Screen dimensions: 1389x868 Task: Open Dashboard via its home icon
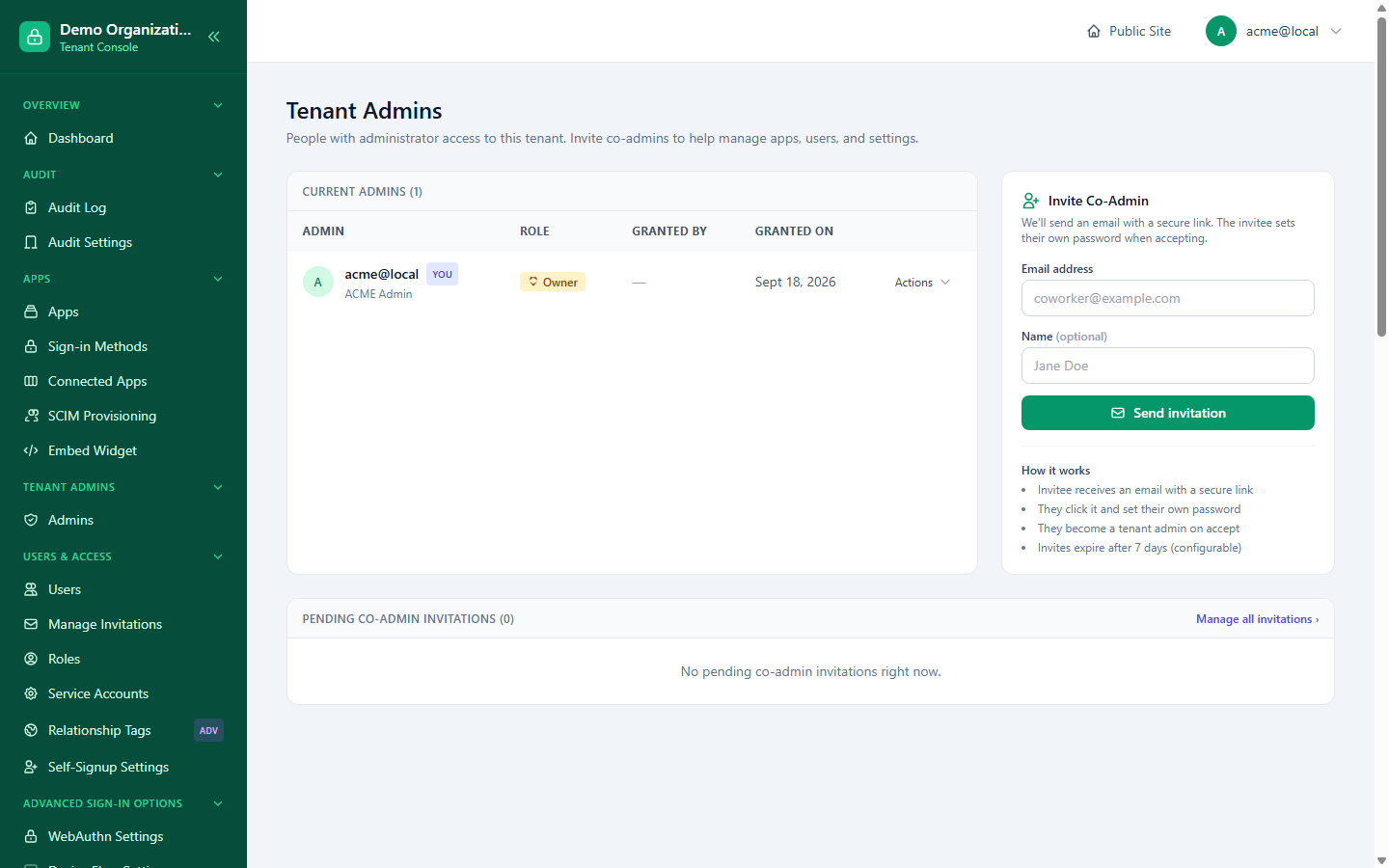(31, 138)
